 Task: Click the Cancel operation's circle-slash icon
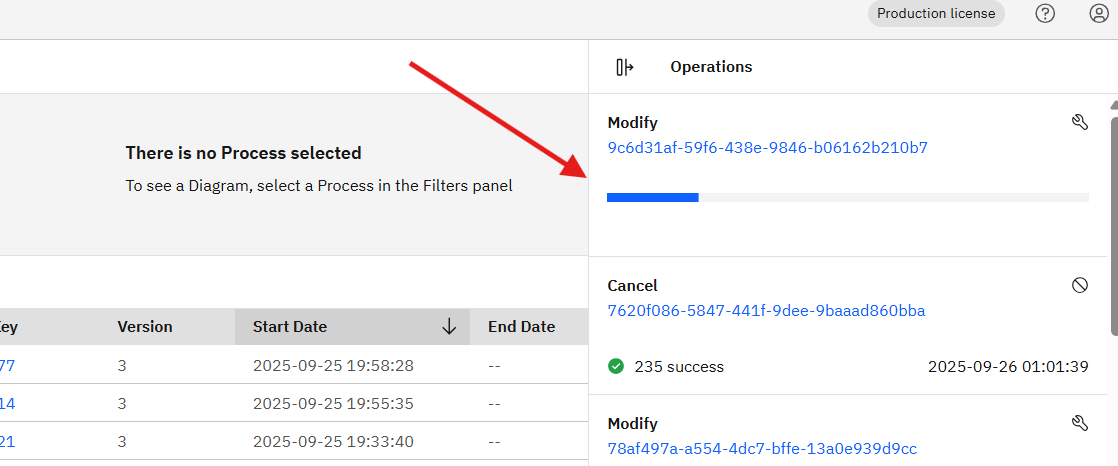pyautogui.click(x=1080, y=285)
